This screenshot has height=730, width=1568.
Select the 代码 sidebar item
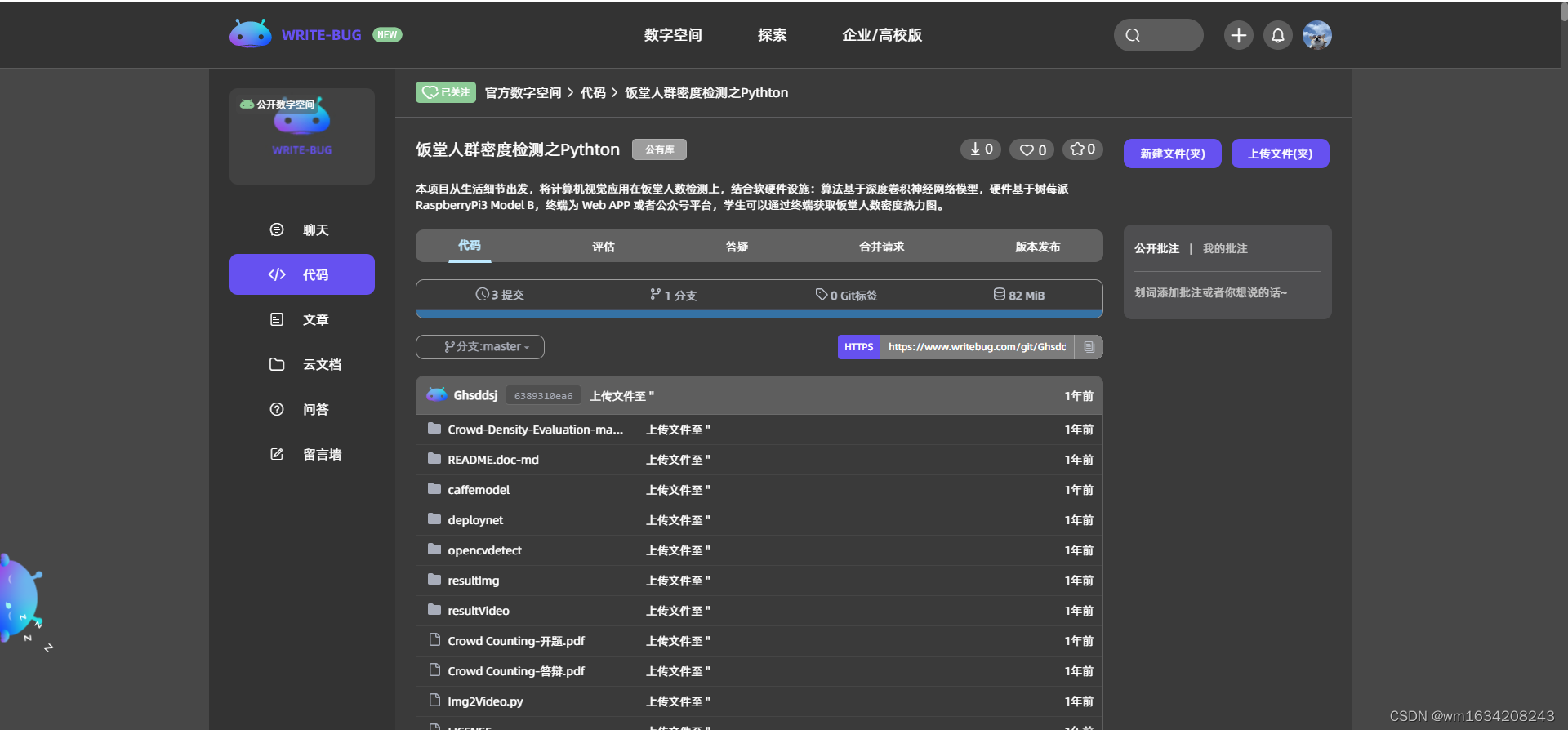[x=301, y=274]
